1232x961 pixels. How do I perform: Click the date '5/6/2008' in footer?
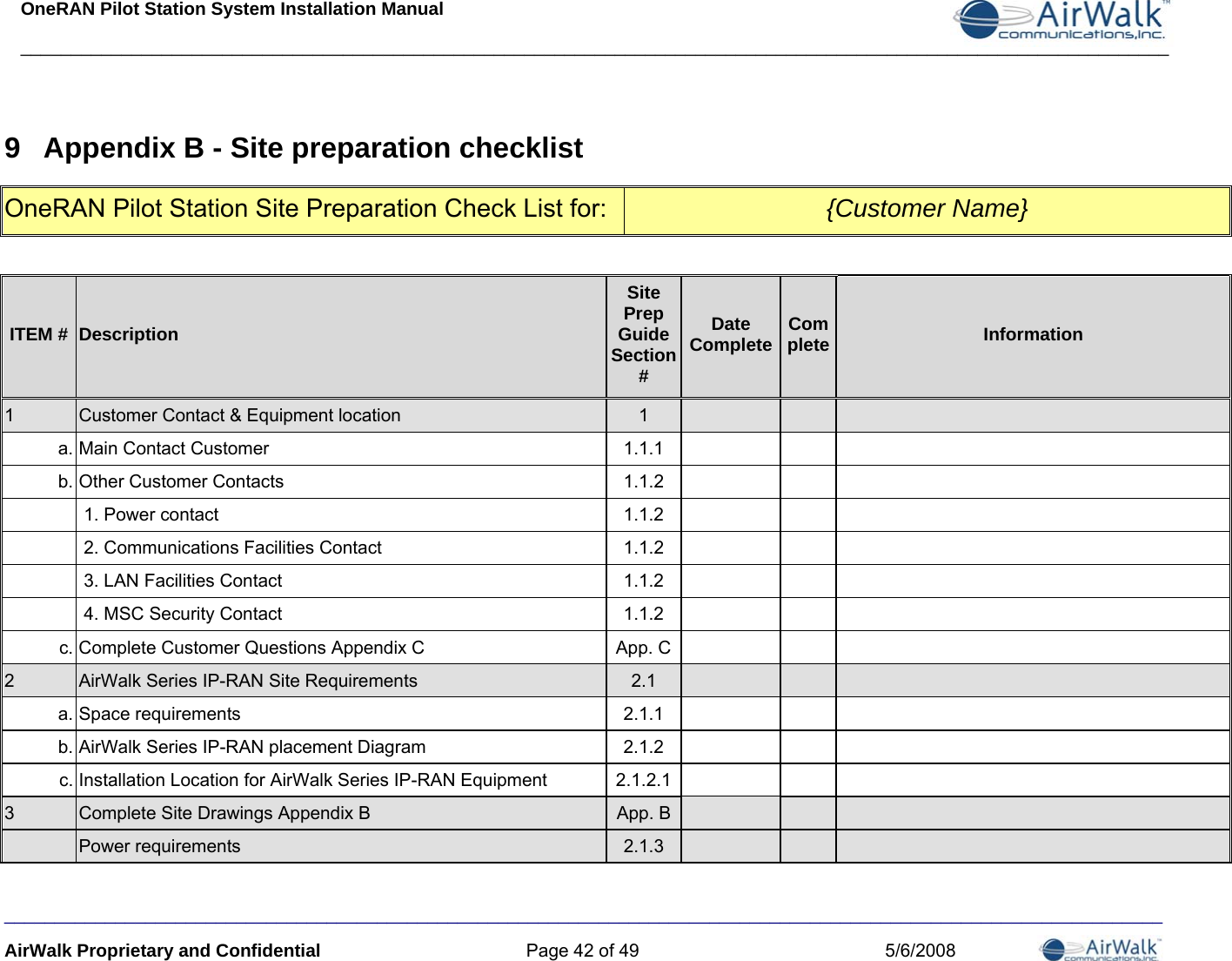[920, 951]
